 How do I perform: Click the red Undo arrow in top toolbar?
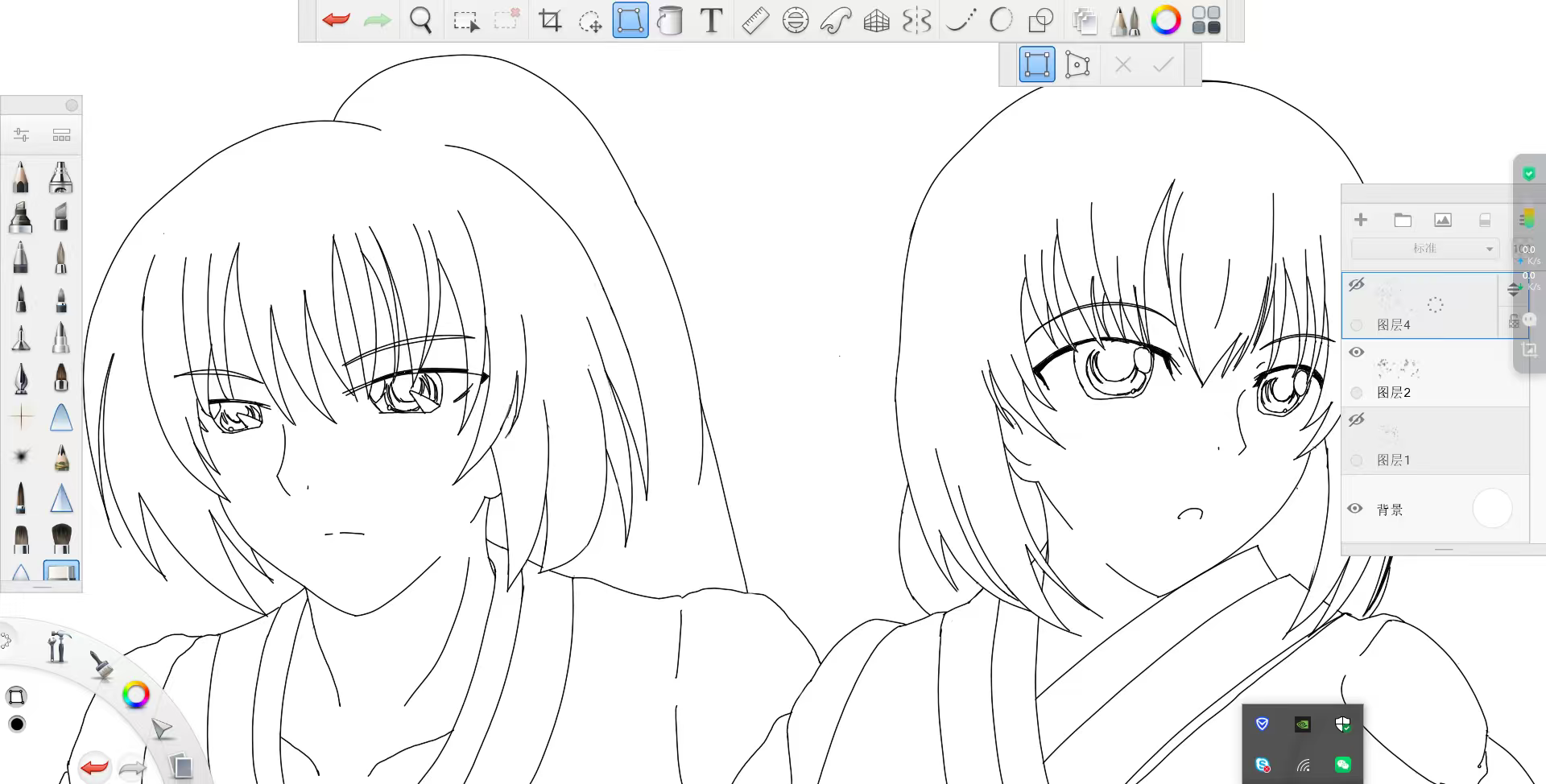coord(336,20)
